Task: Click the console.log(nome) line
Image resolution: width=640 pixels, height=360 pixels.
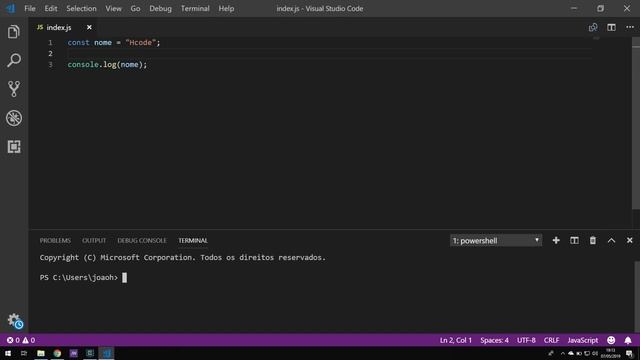Action: 107,64
